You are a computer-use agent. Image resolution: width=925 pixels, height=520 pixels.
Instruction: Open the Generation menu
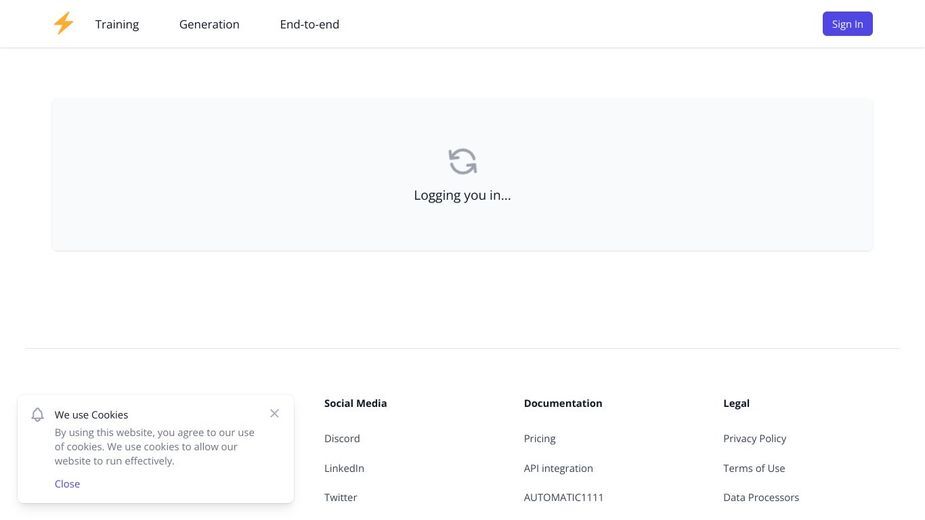(x=209, y=24)
